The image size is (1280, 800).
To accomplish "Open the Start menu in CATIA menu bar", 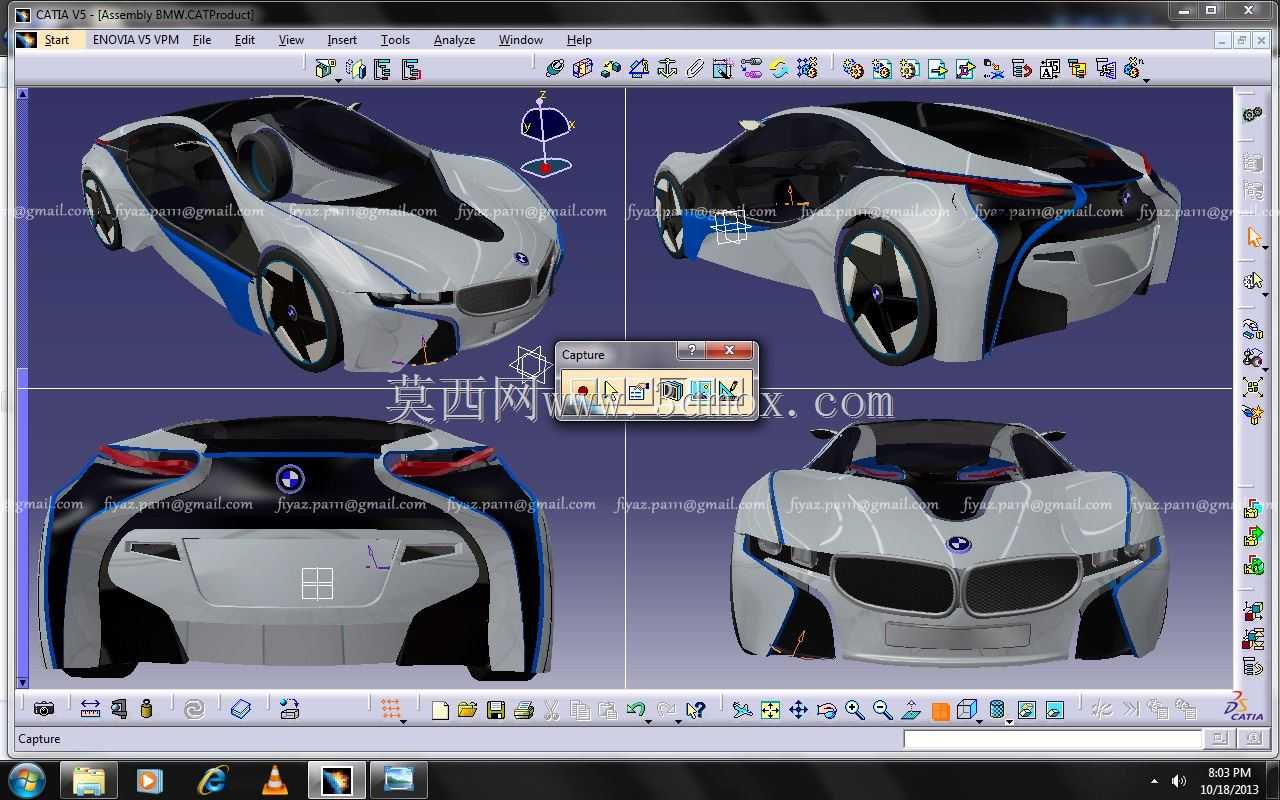I will point(57,40).
